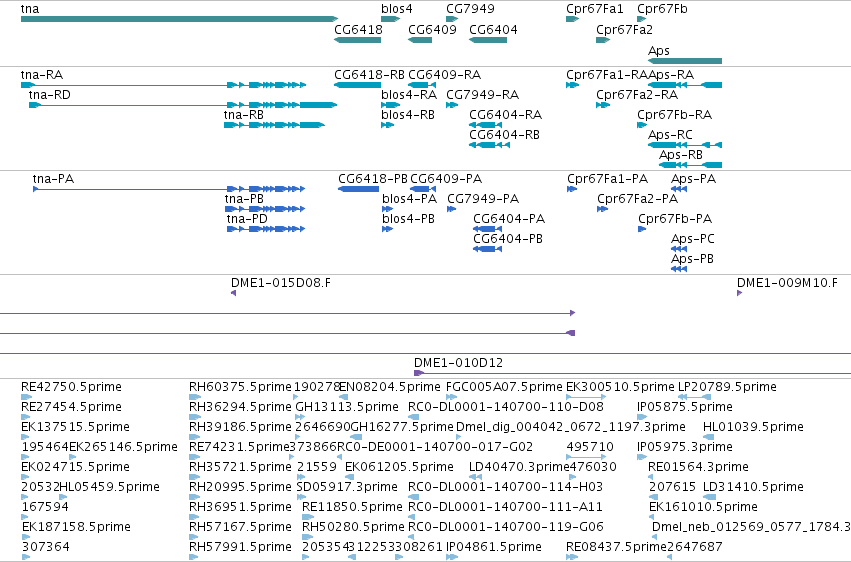Click the tna-PD protein label
This screenshot has height=562, width=851.
(x=247, y=219)
